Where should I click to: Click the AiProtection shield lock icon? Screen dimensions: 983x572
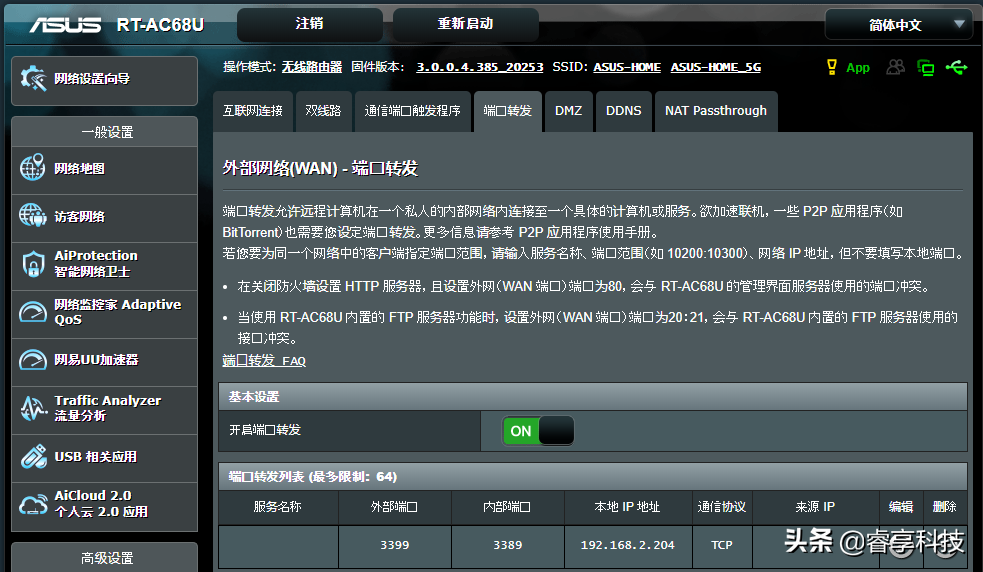coord(33,263)
